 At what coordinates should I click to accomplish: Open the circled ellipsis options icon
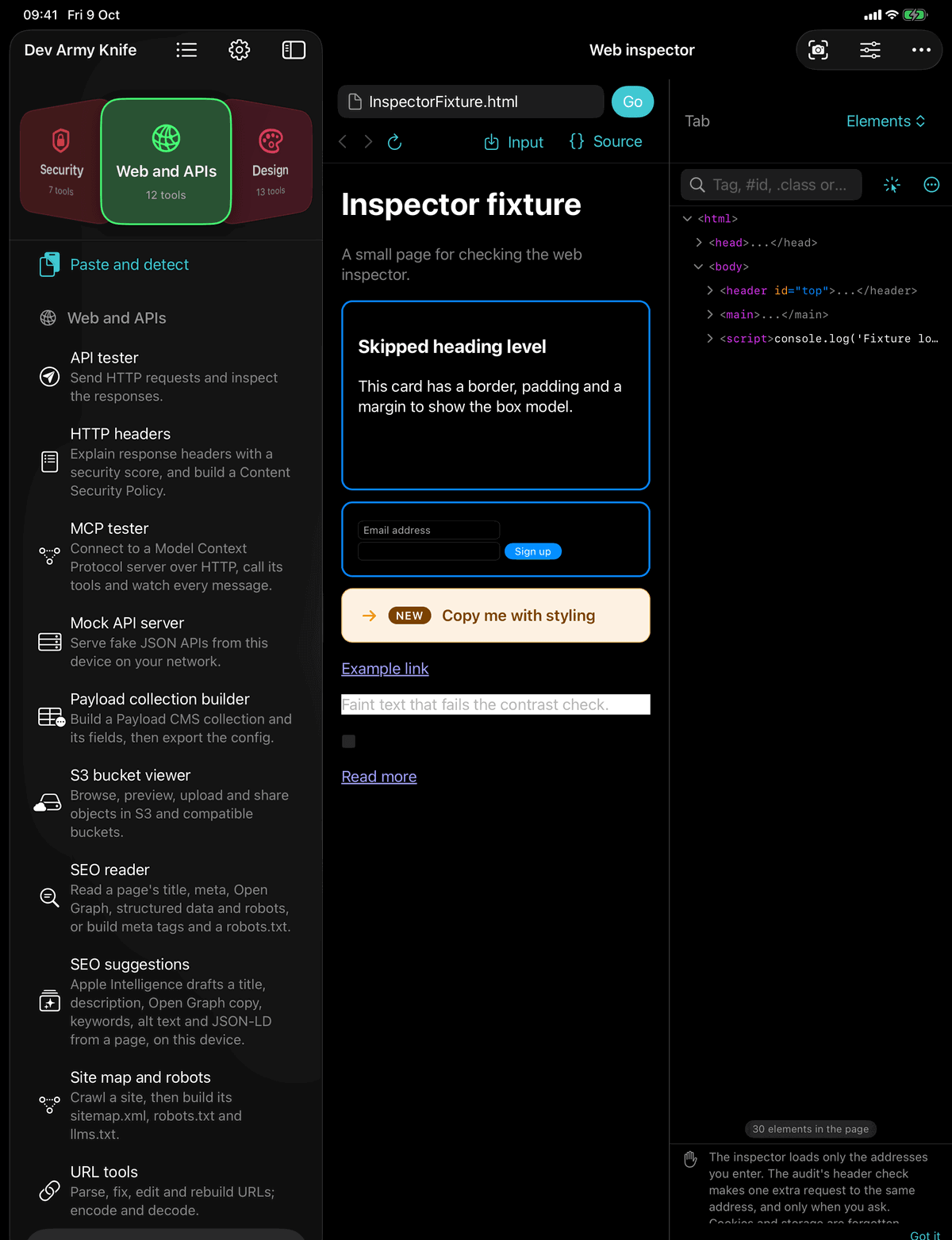[931, 185]
